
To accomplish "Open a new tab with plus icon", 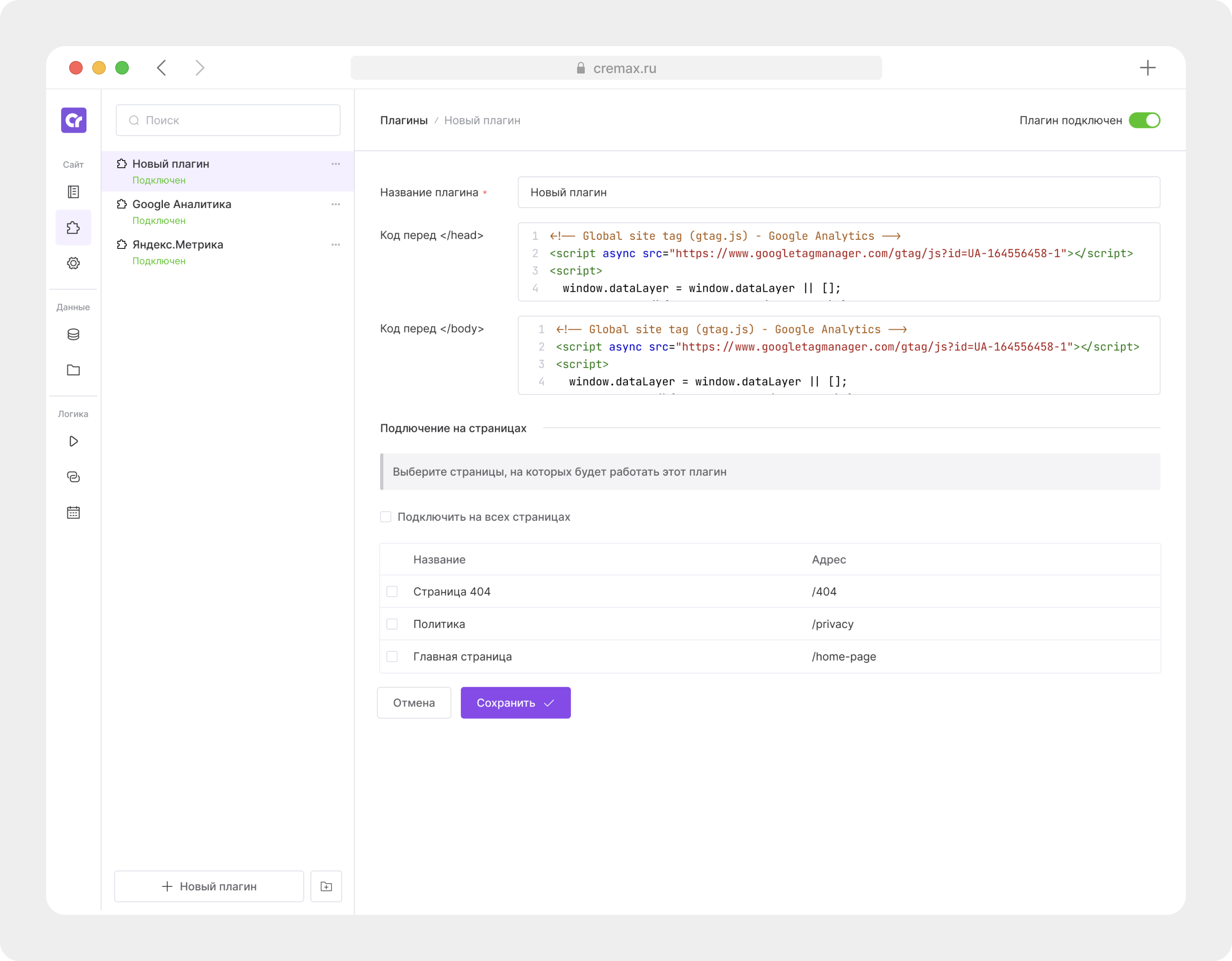I will [x=1147, y=68].
